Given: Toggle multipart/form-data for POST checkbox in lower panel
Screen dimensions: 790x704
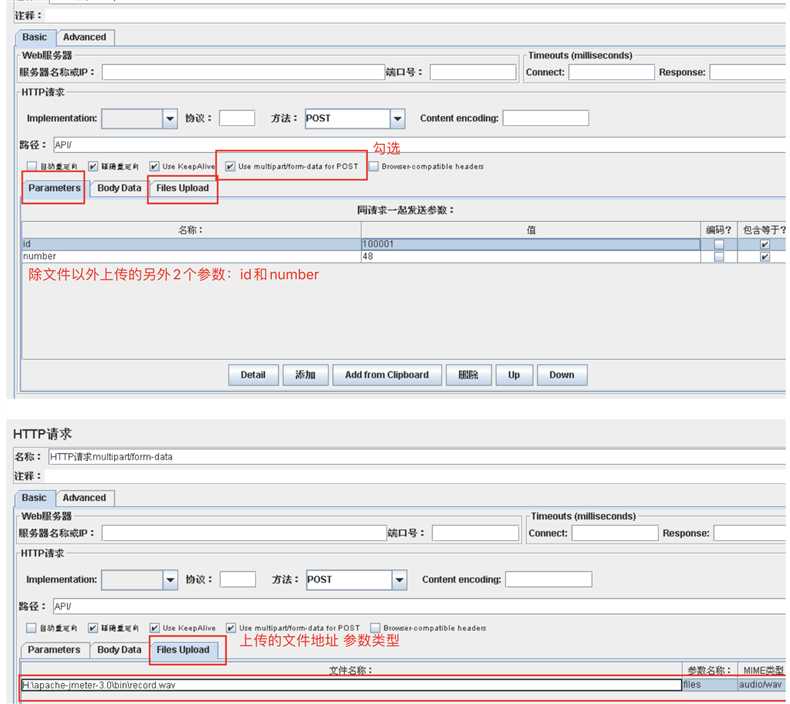Looking at the screenshot, I should click(x=231, y=628).
